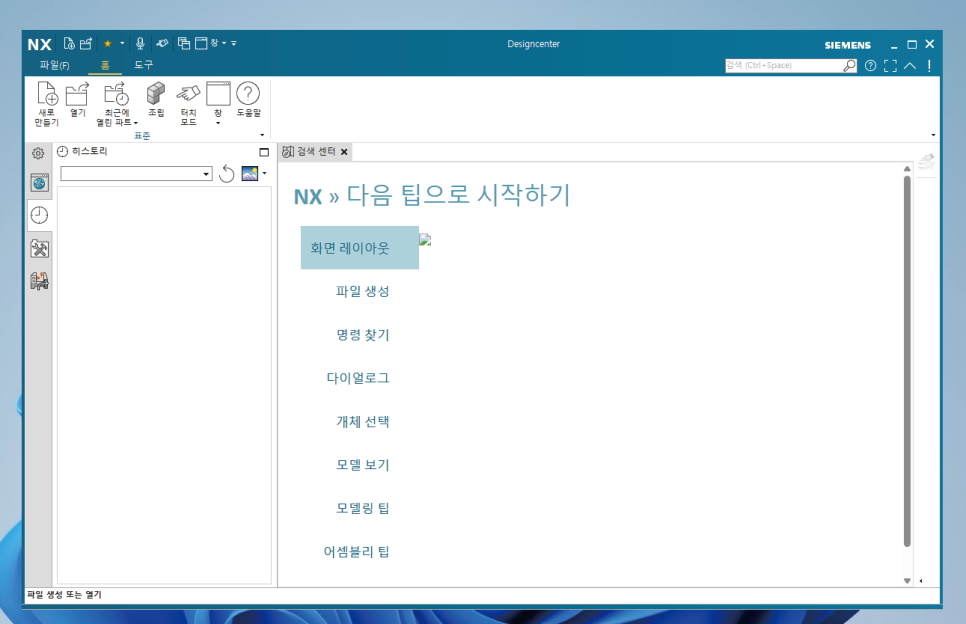This screenshot has height=624, width=966.
Task: Click the gold star favorites icon
Action: click(107, 44)
